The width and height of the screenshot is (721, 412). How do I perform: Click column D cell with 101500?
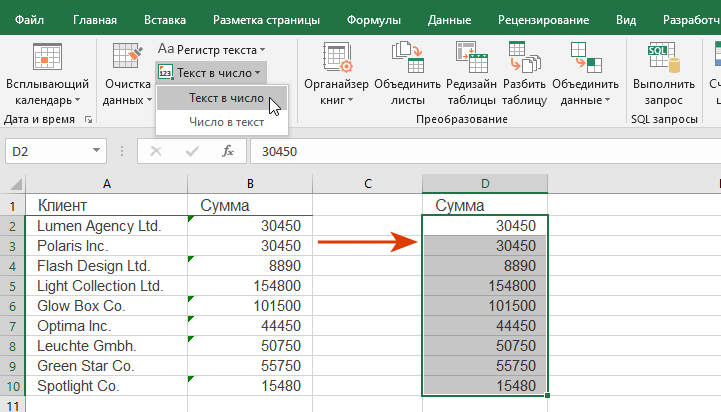485,306
